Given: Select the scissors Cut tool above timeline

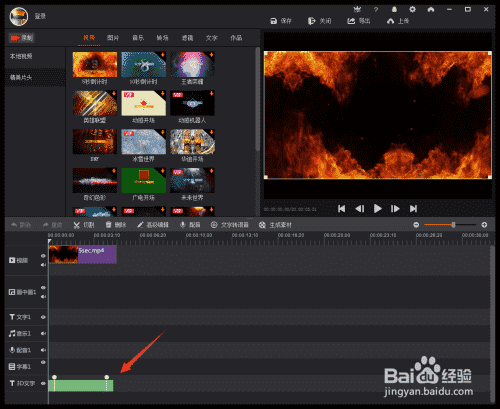Looking at the screenshot, I should 76,225.
